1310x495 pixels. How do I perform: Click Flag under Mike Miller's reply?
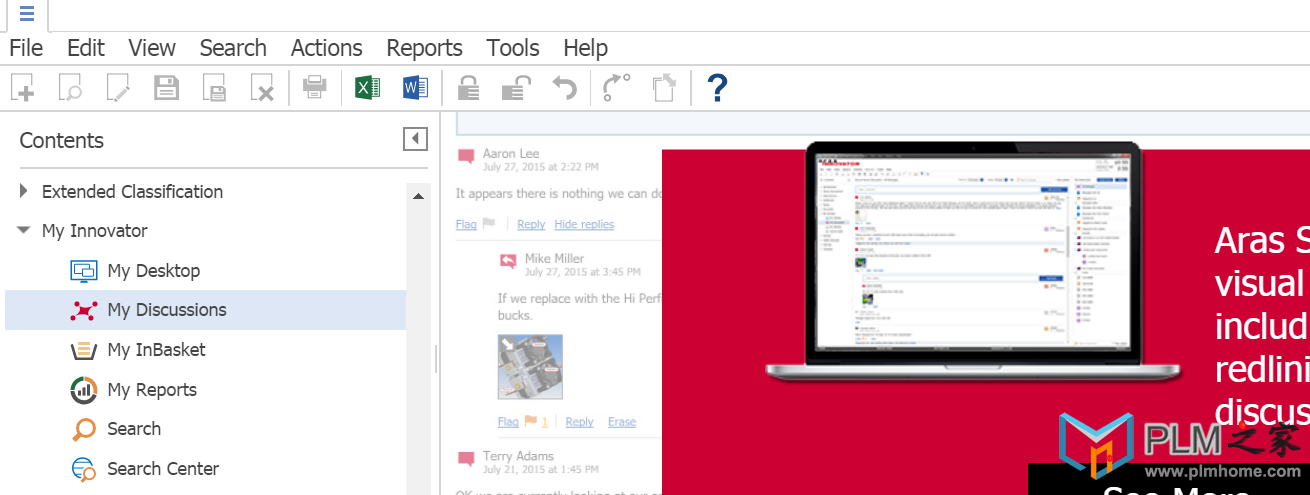point(508,422)
